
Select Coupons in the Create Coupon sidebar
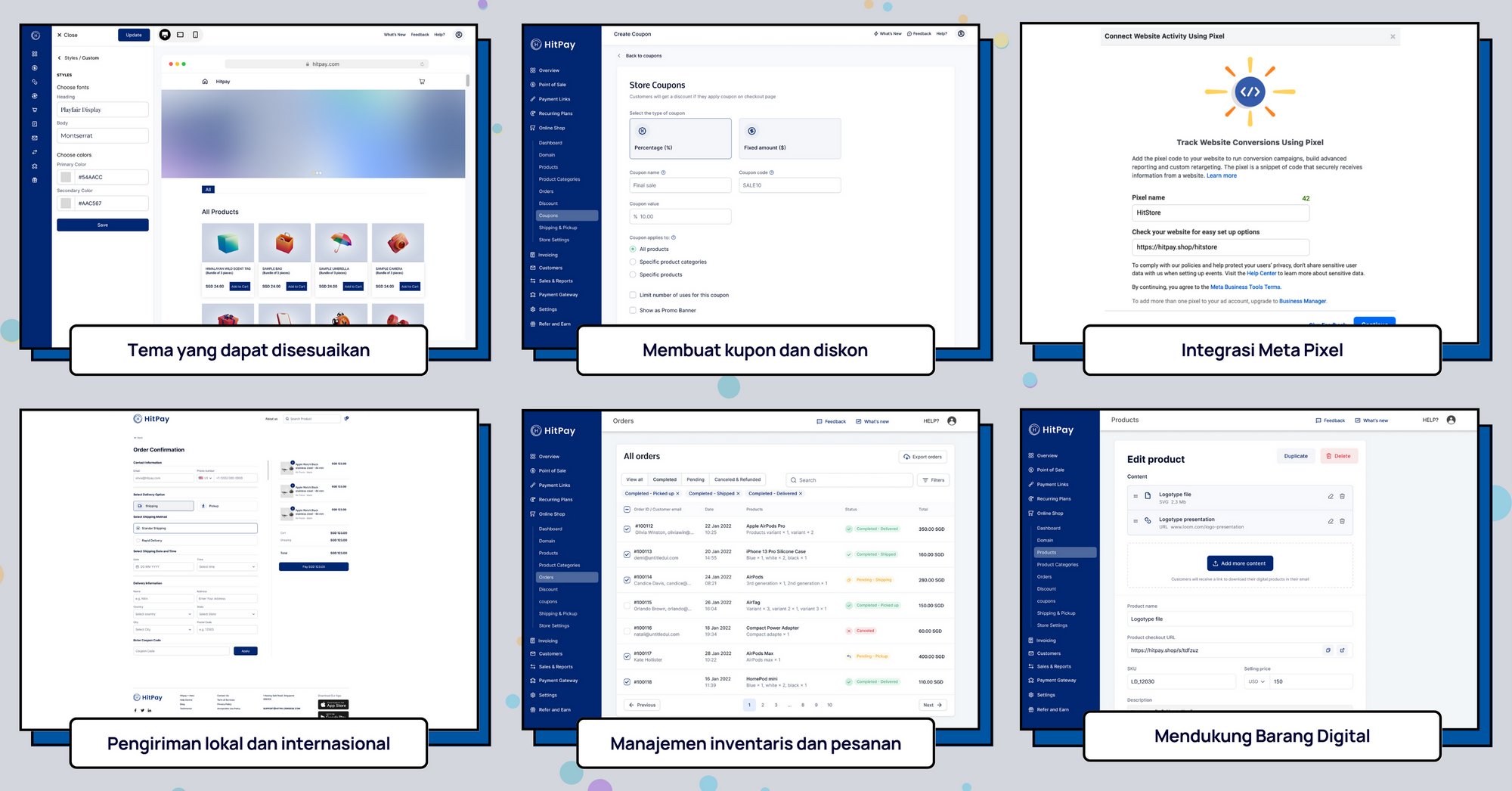coord(566,216)
